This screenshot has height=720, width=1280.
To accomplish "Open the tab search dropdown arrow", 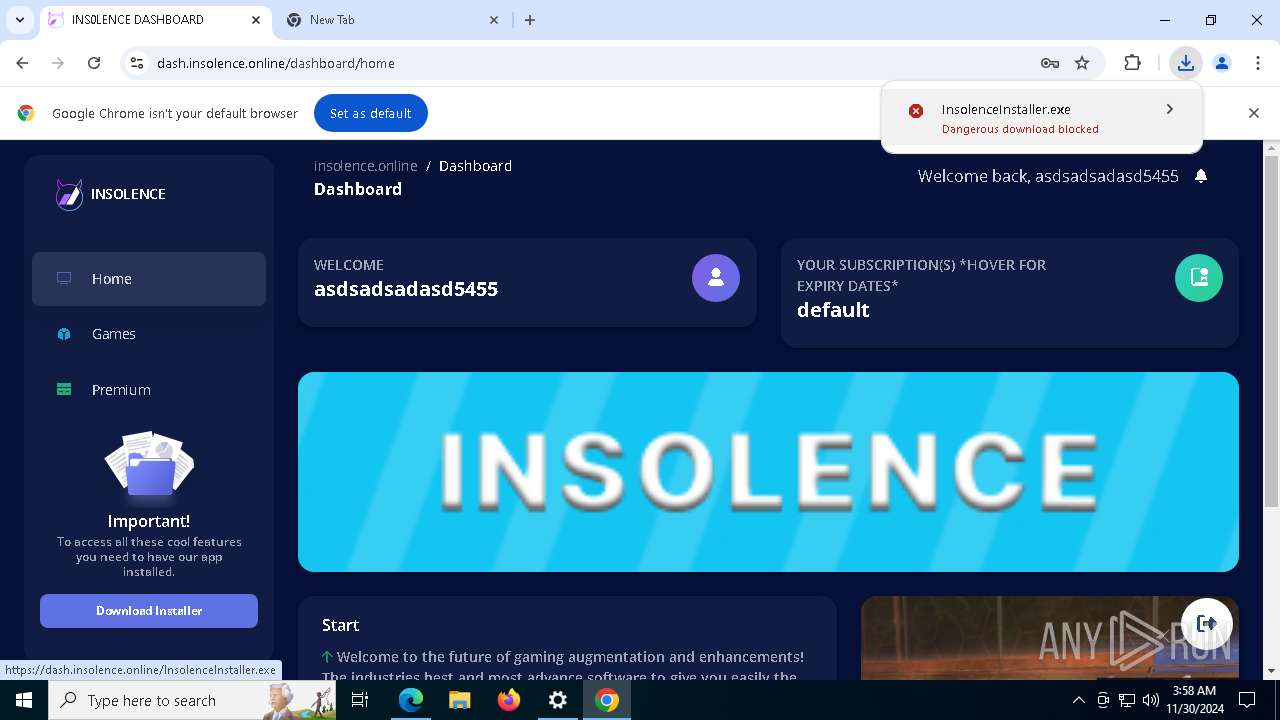I will point(19,20).
